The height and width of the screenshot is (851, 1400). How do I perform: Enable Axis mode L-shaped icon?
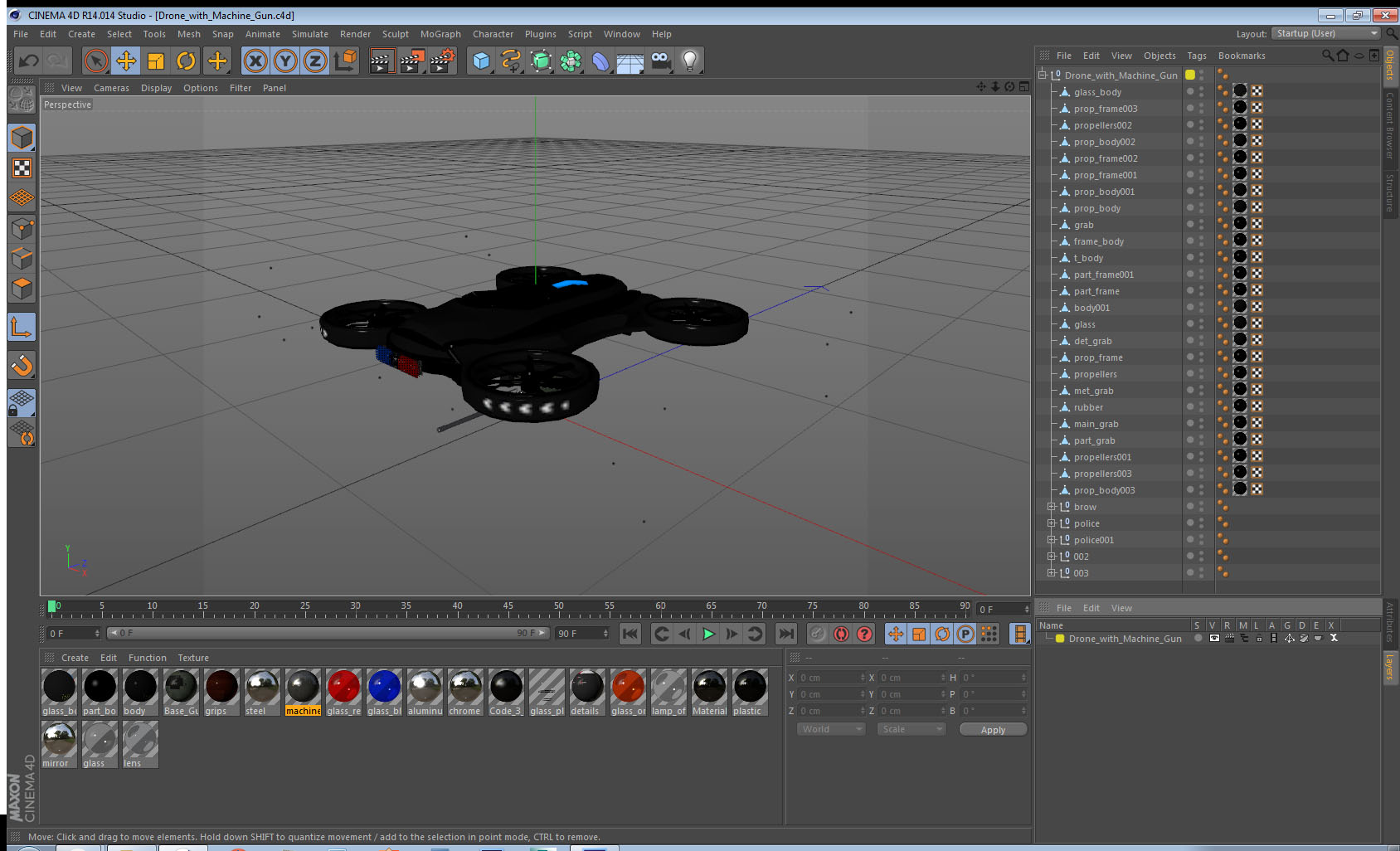[22, 327]
